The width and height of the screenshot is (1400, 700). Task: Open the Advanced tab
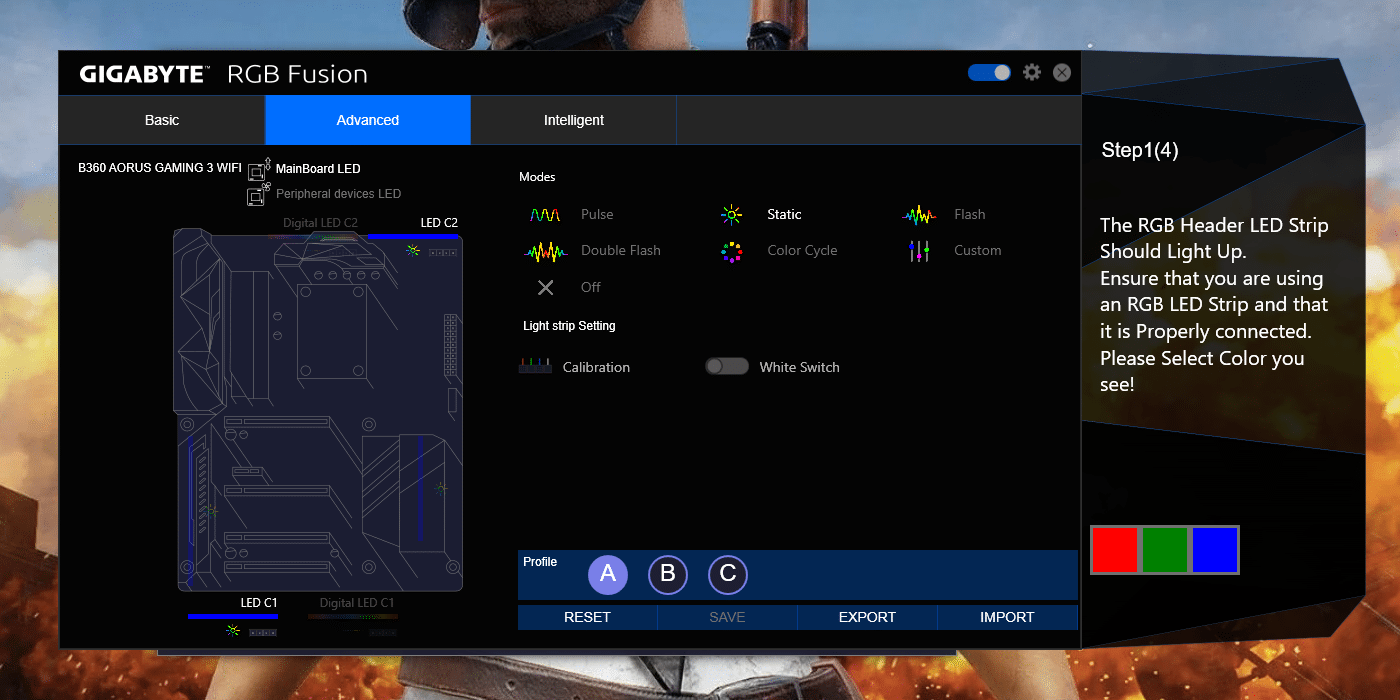pos(368,120)
